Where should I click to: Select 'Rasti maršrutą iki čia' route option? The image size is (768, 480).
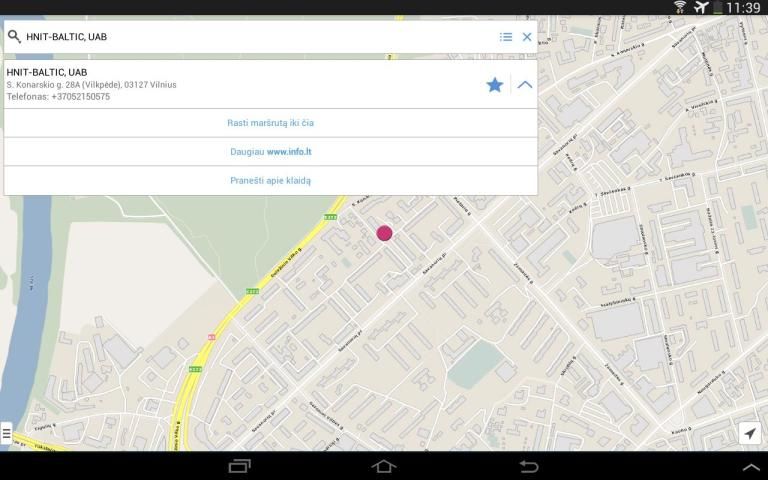coord(270,123)
